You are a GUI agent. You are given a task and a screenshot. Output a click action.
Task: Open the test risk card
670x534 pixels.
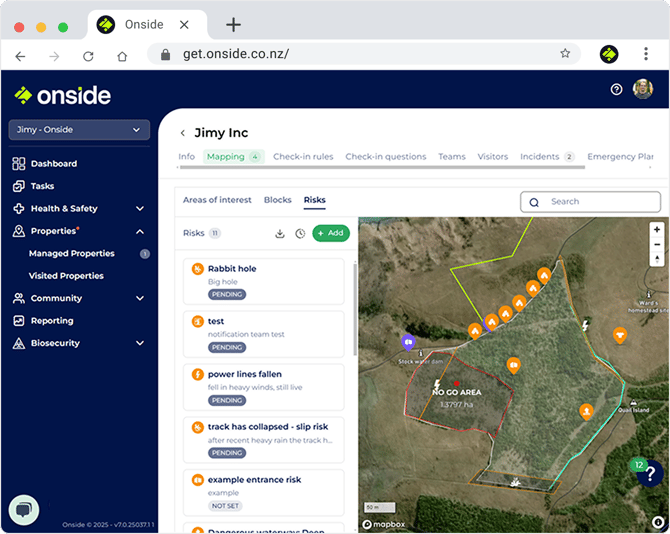264,334
